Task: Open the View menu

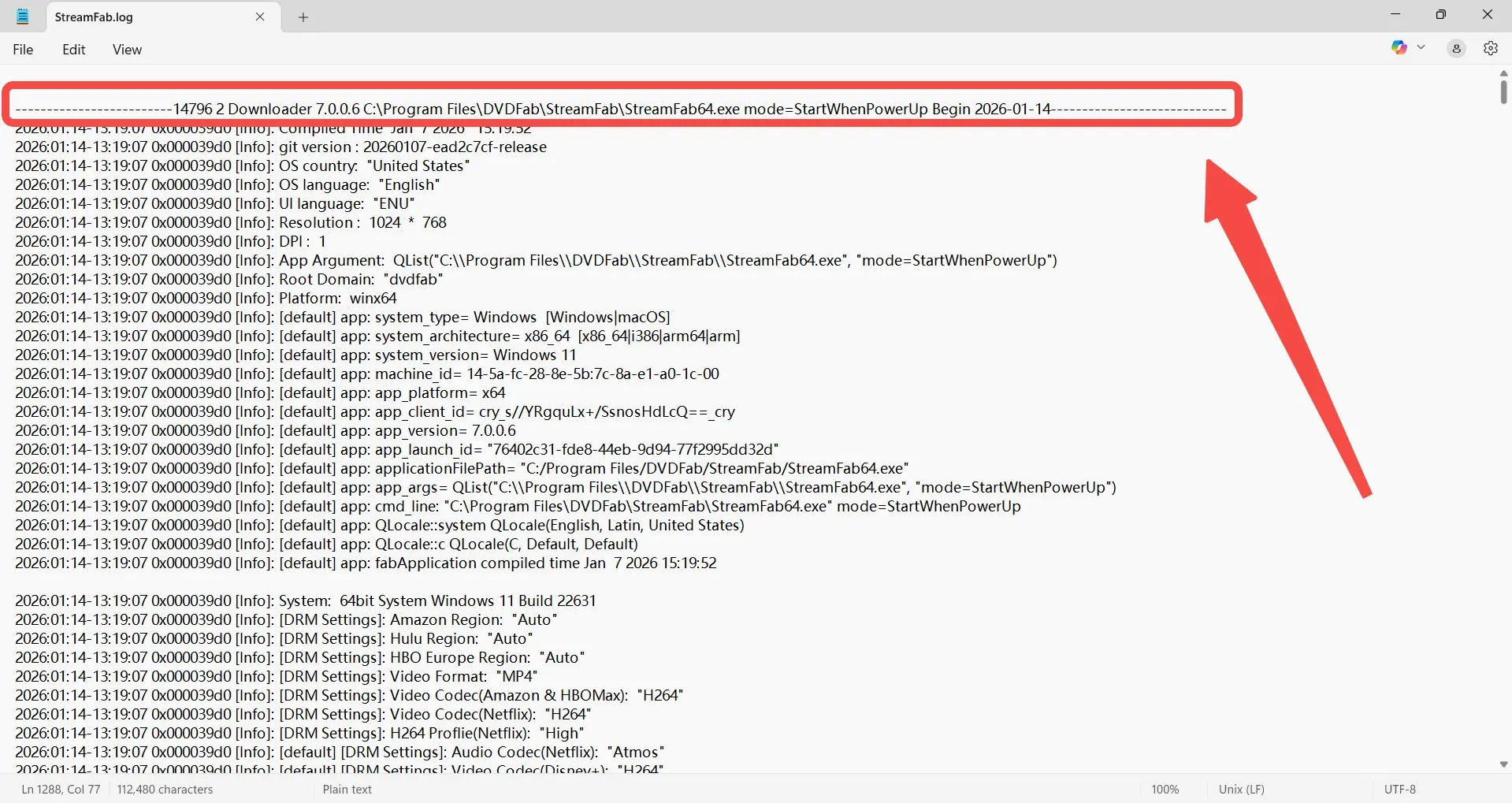Action: point(127,50)
